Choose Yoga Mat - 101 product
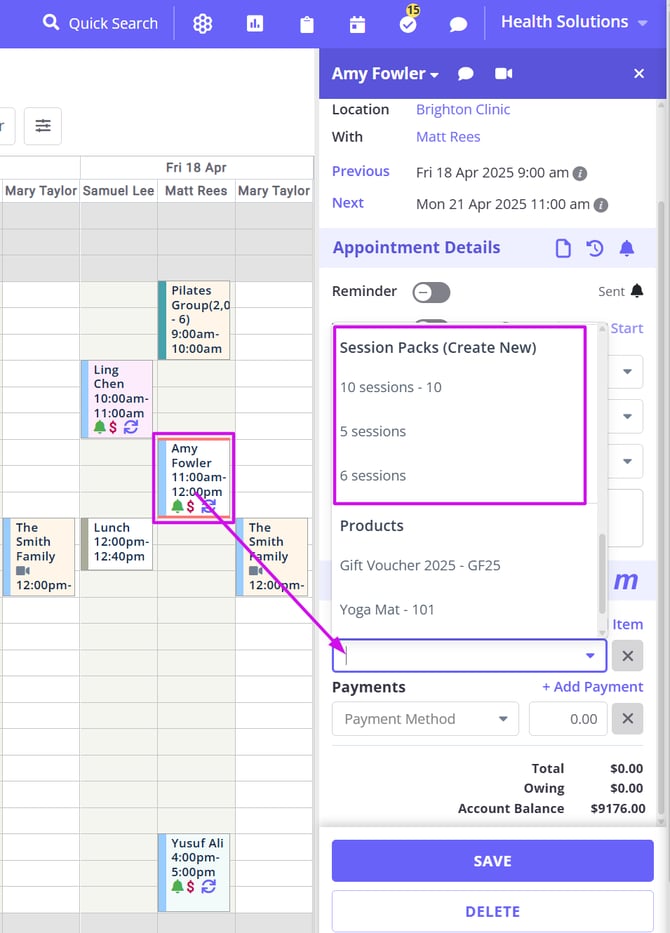The height and width of the screenshot is (933, 670). click(x=387, y=609)
